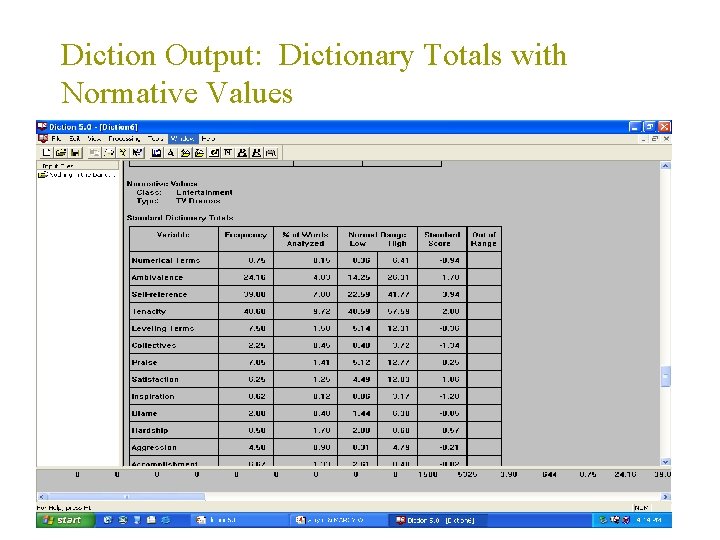
Task: Click the system tray clock
Action: [x=649, y=520]
